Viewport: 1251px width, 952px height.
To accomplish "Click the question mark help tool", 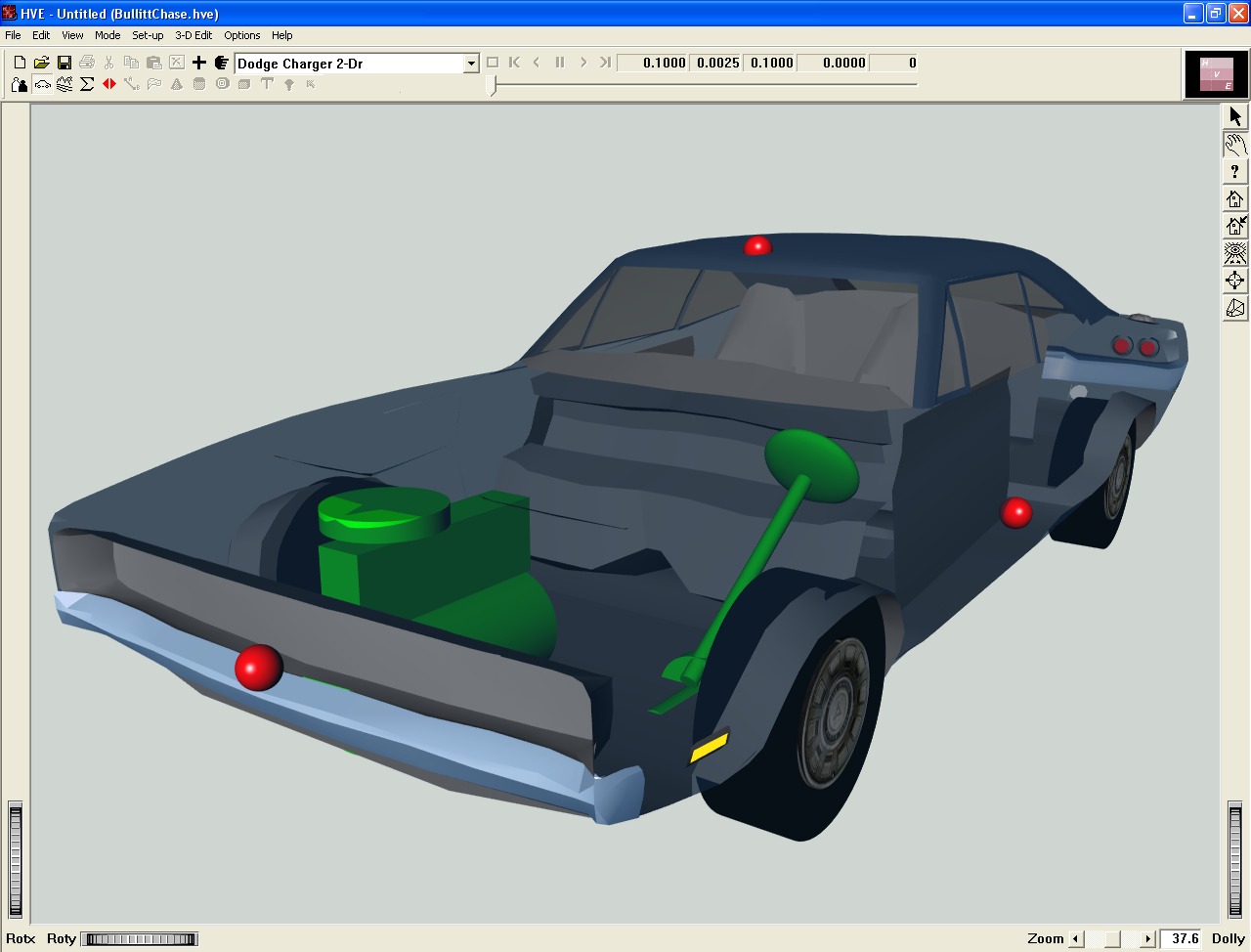I will 1235,172.
